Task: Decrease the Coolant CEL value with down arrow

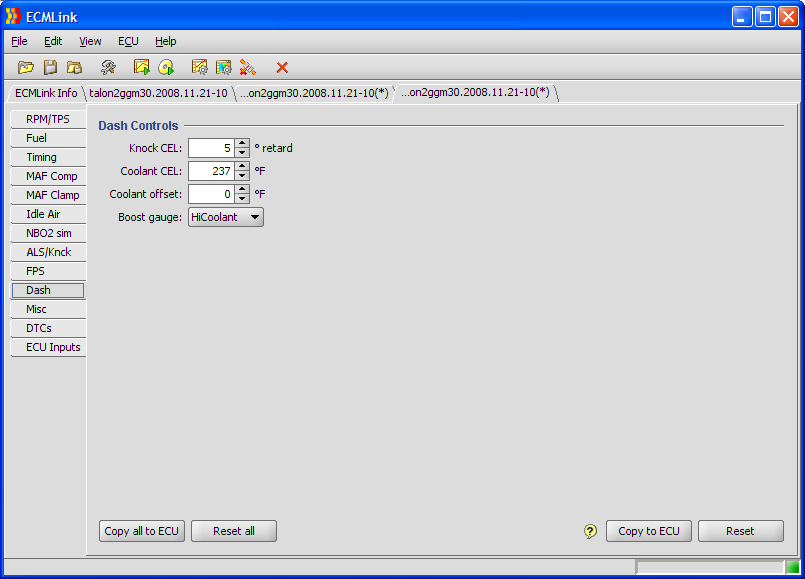Action: [x=242, y=176]
